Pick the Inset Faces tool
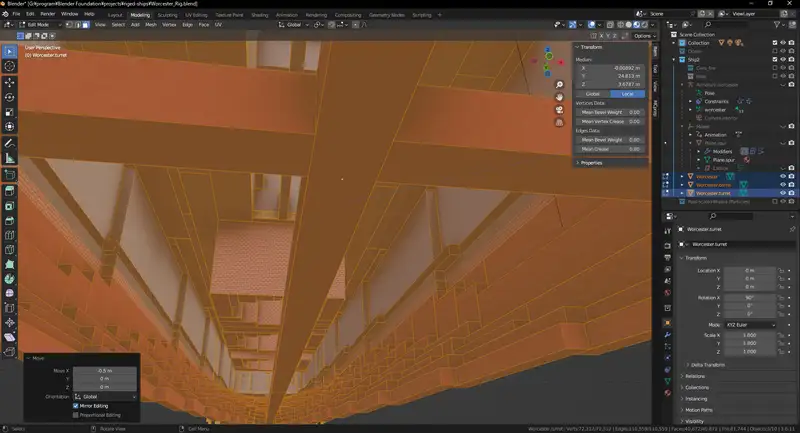Screen dimensions: 800x433 click(9, 206)
